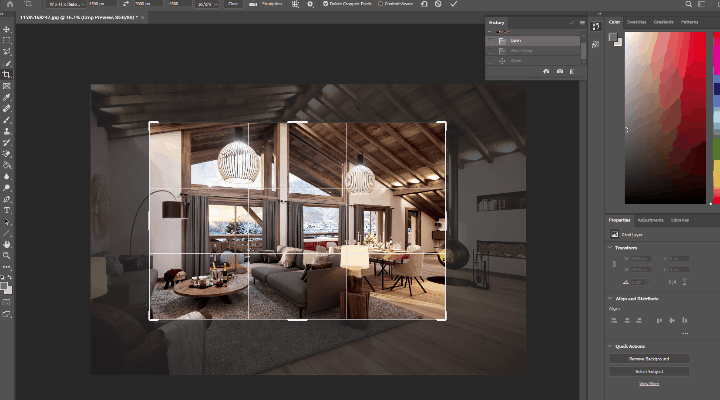
Task: Select the Crop tool in the toolbar
Action: pos(7,74)
